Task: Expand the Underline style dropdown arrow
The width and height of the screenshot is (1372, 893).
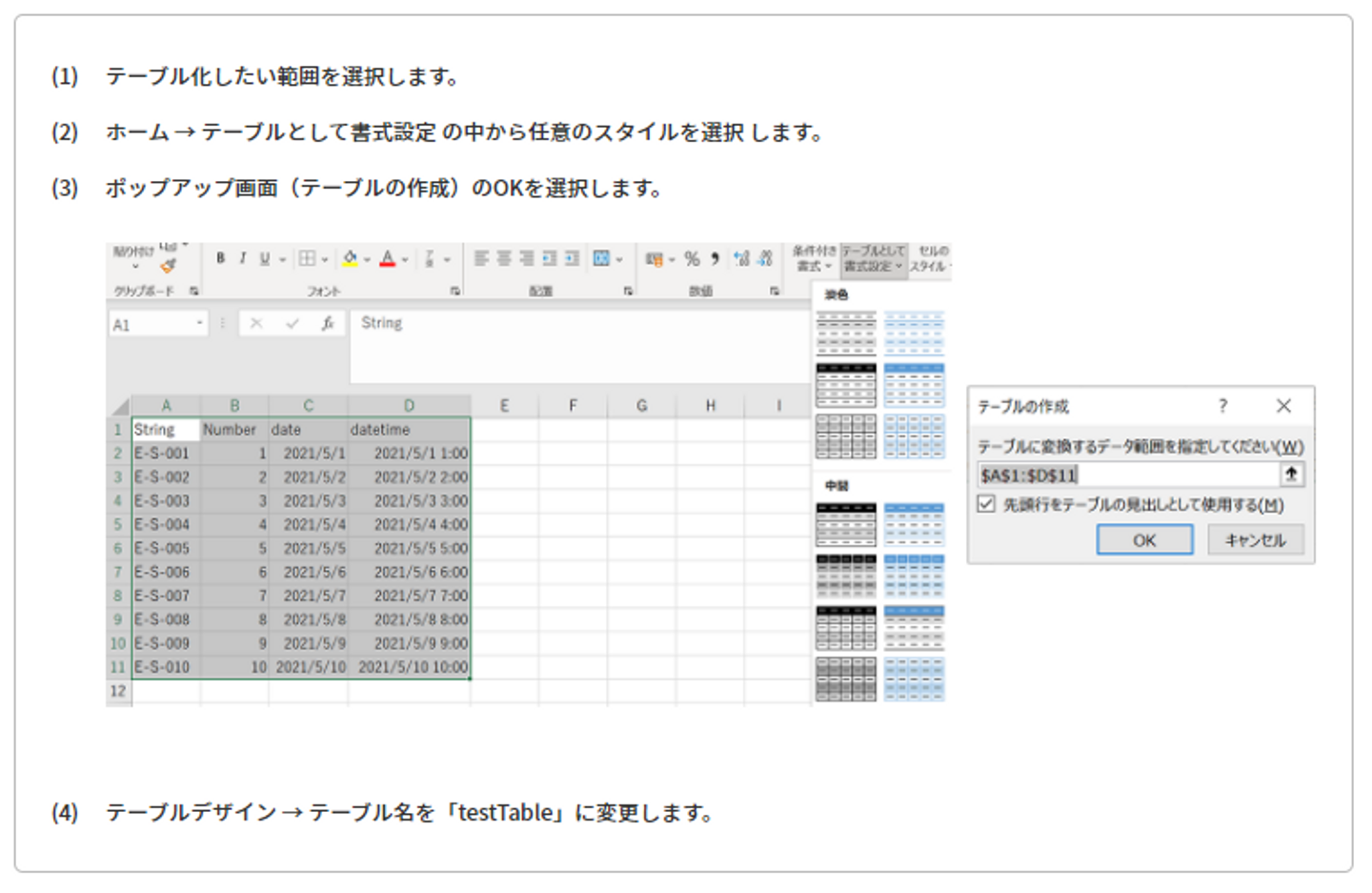Action: coord(282,259)
